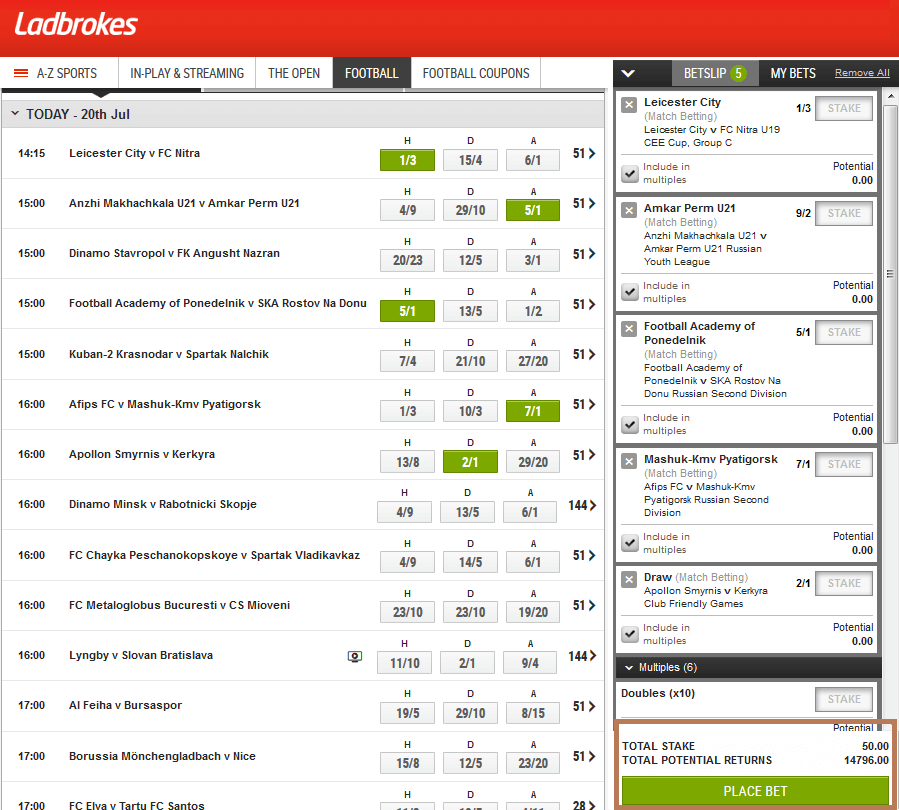Click Remove All link in betslip
Viewport: 899px width, 810px height.
pos(862,73)
